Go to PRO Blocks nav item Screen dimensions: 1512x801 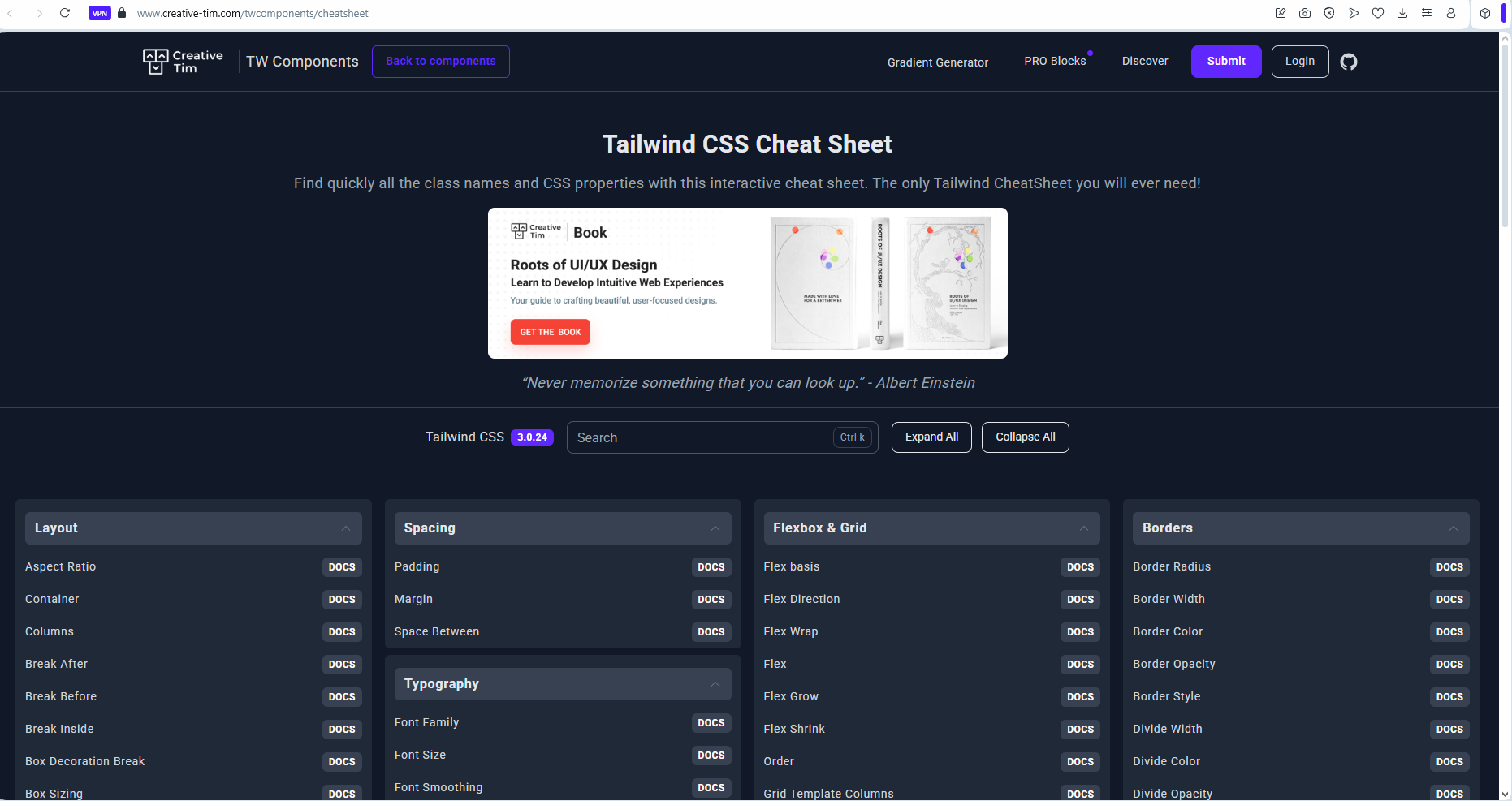pyautogui.click(x=1055, y=62)
